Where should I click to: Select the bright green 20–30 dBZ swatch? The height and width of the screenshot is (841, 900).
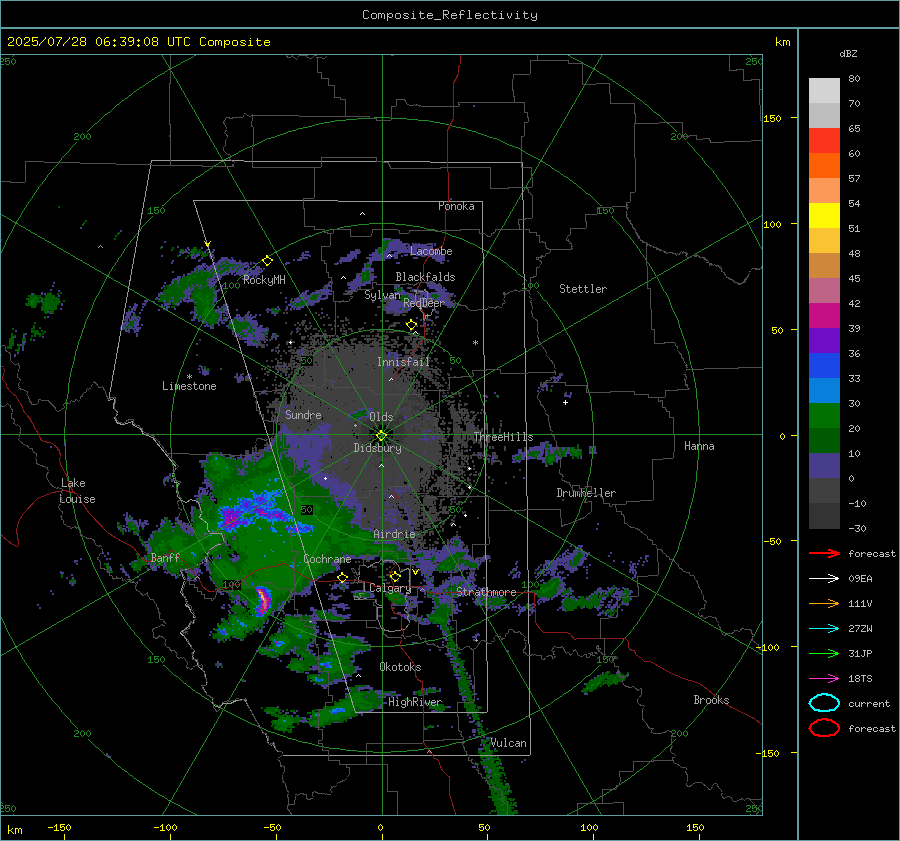[824, 416]
